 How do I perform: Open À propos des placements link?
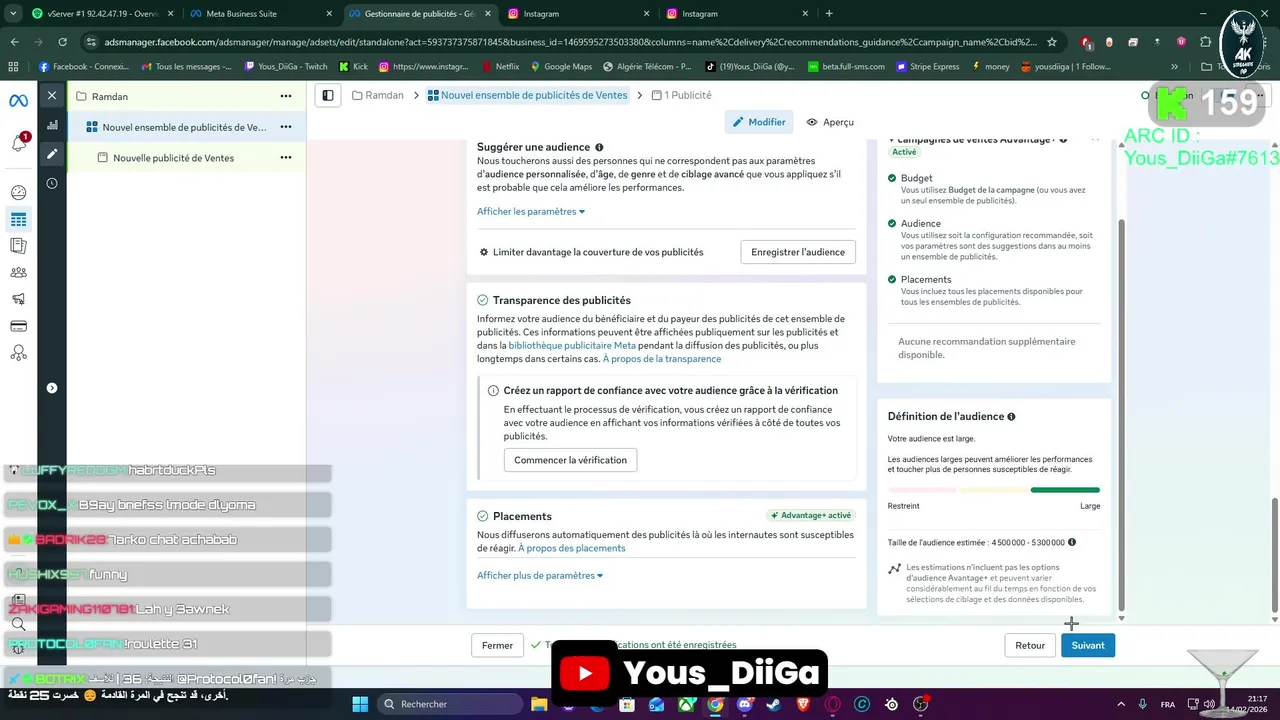tap(572, 548)
